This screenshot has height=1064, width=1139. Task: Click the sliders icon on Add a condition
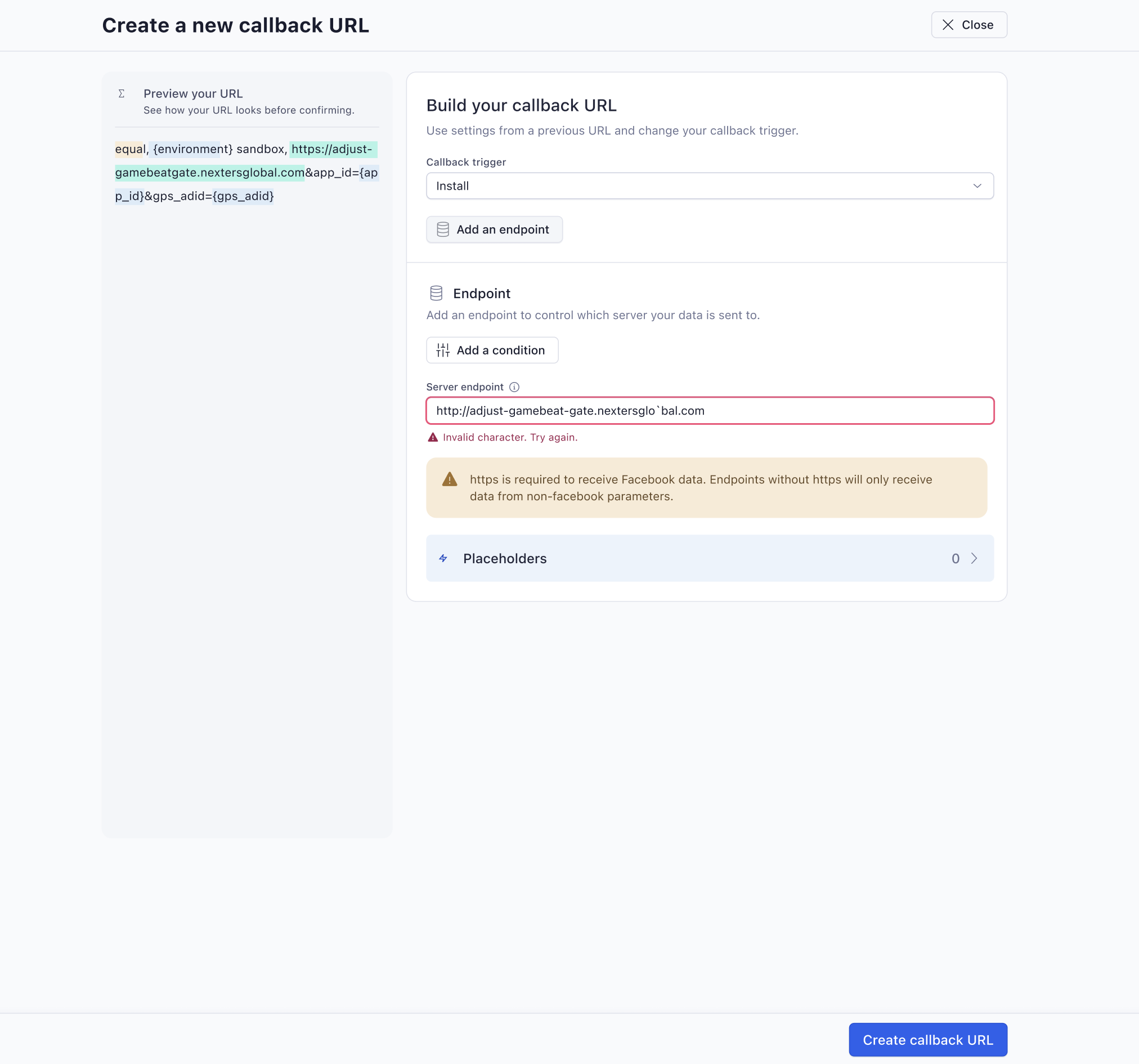tap(442, 349)
